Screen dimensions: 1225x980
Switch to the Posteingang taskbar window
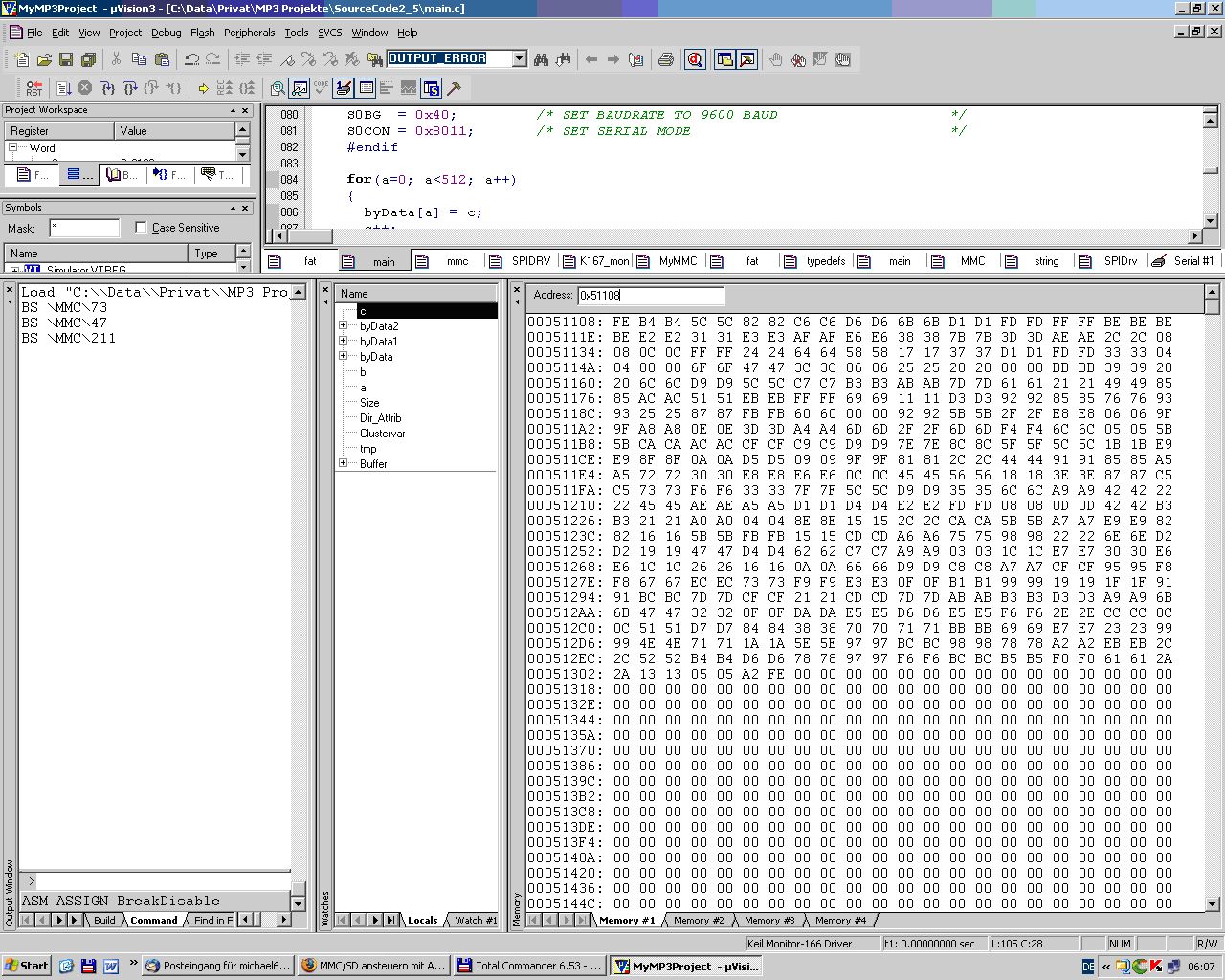(x=217, y=966)
